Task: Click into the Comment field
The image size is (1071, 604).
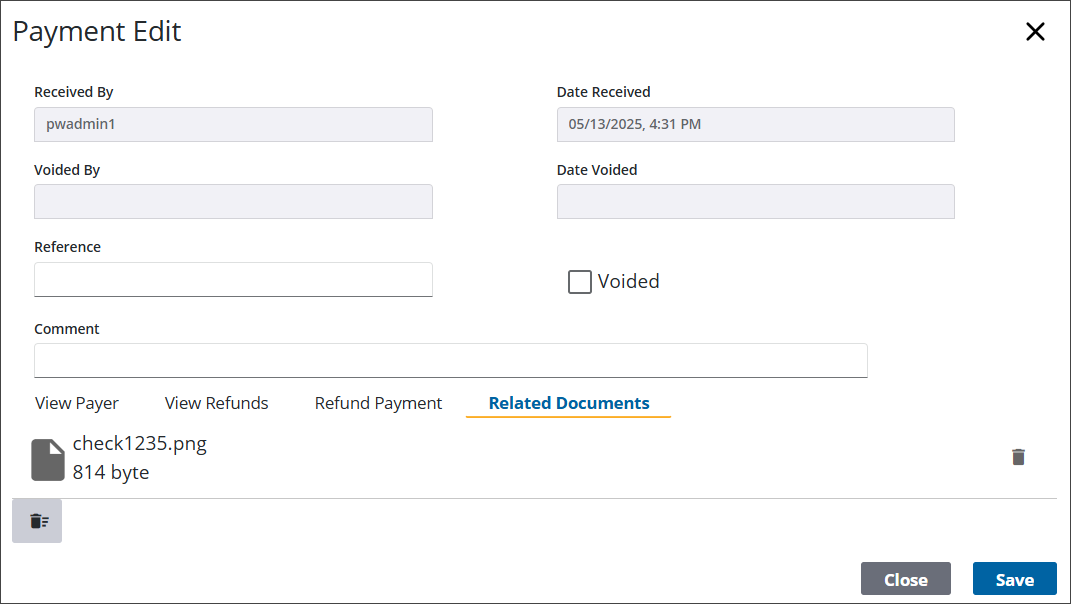Action: [451, 360]
